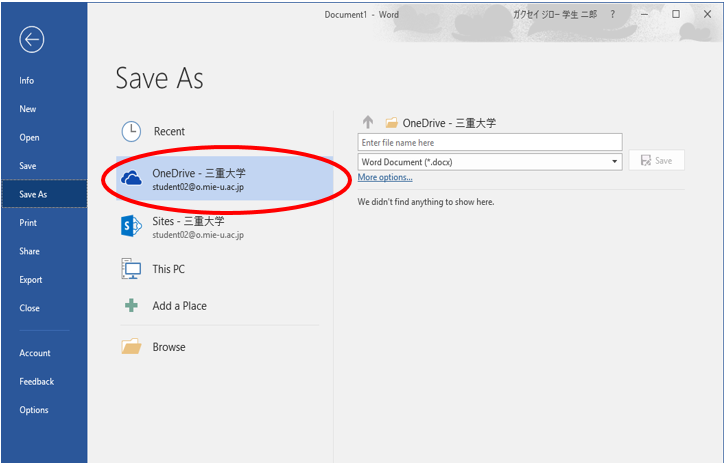726x463 pixels.
Task: Click the OneDrive cloud icon
Action: [131, 179]
